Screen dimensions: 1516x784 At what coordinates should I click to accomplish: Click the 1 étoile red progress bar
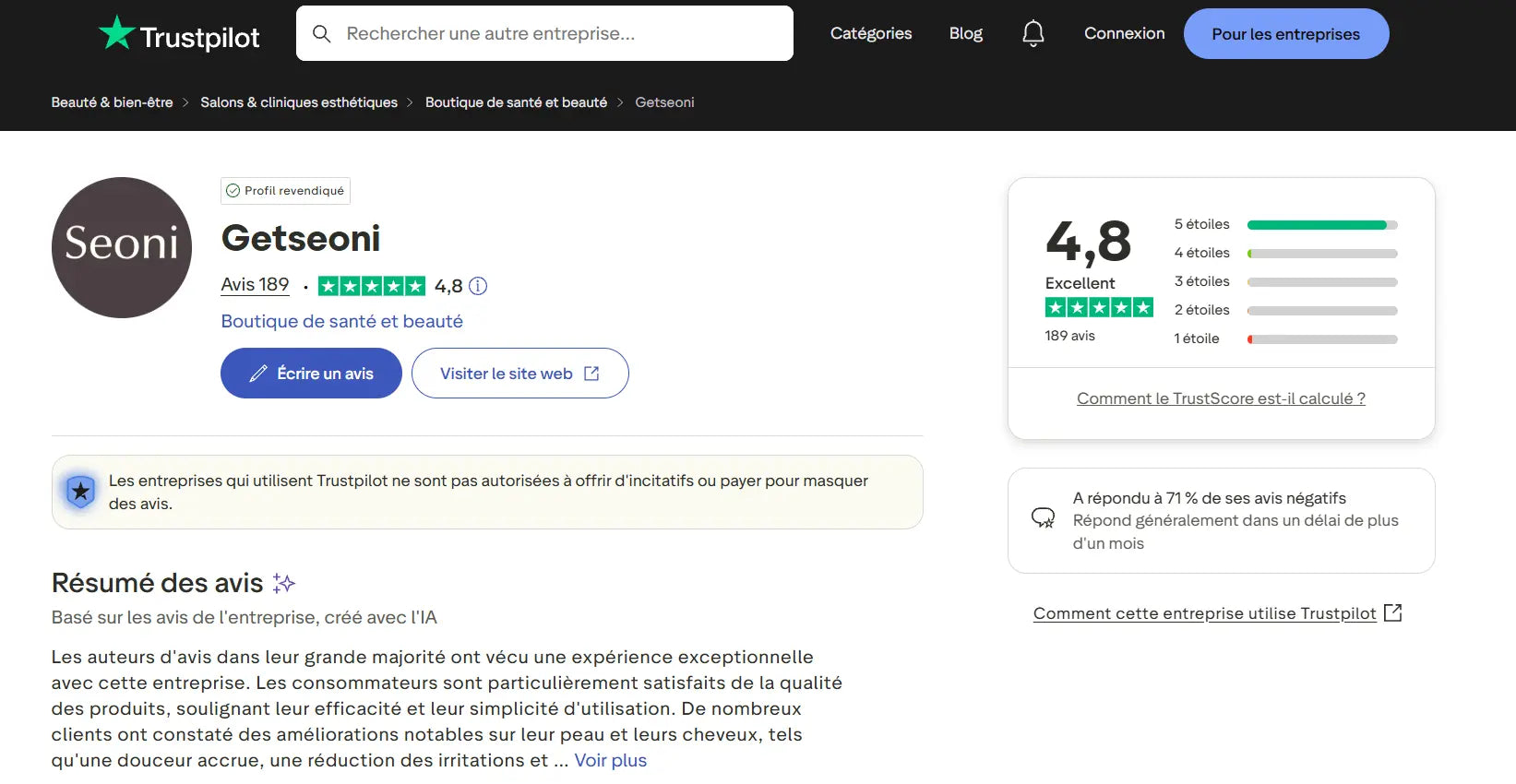click(1322, 339)
